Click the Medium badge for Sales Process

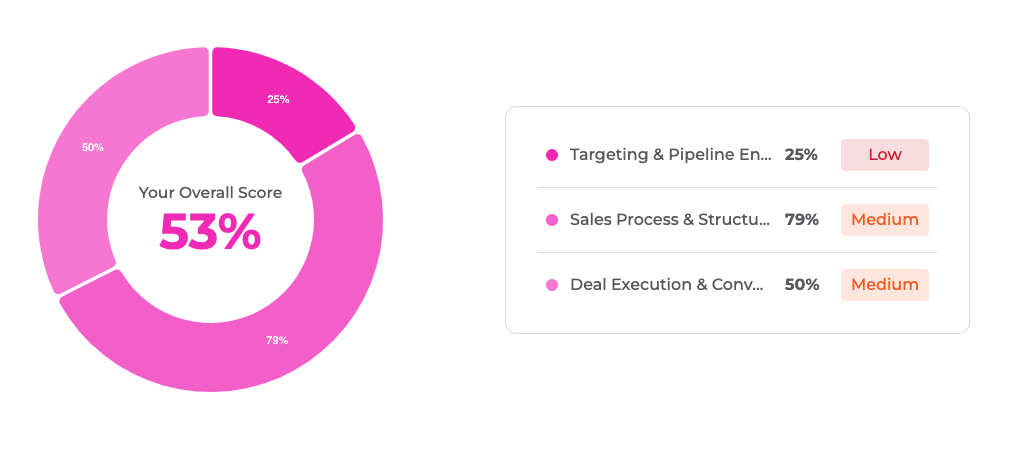pos(884,220)
